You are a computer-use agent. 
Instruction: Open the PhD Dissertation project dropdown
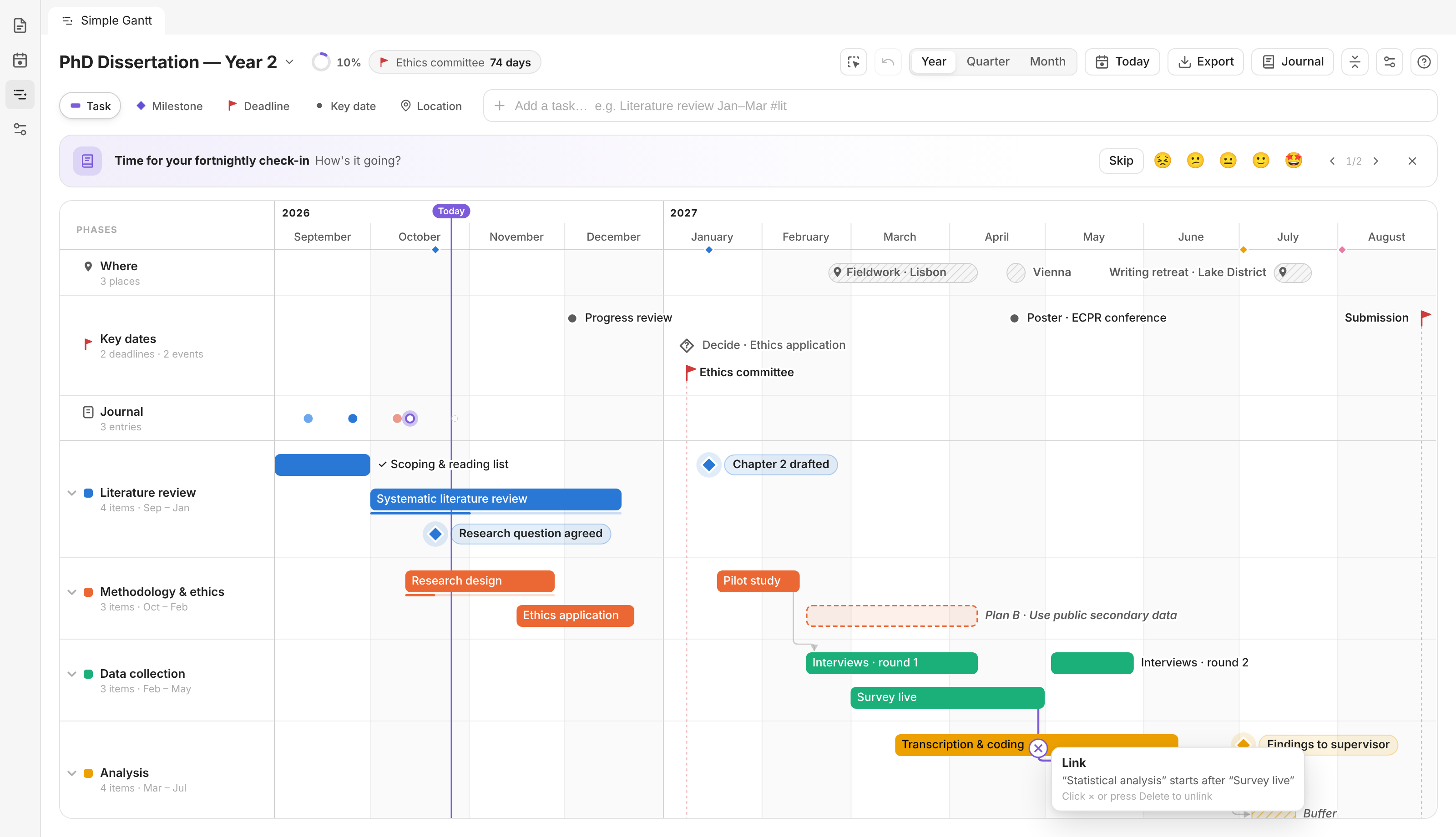(x=290, y=61)
